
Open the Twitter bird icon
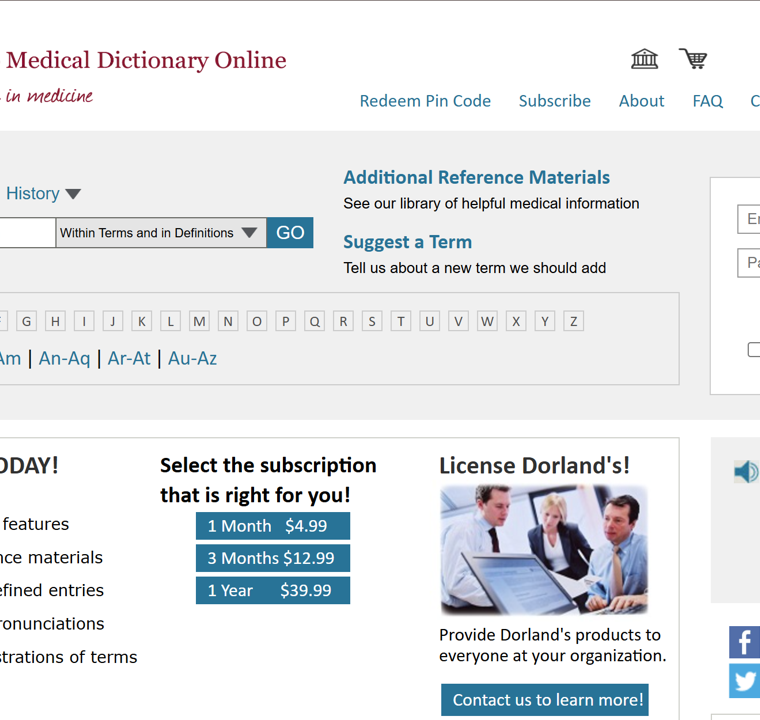(744, 681)
